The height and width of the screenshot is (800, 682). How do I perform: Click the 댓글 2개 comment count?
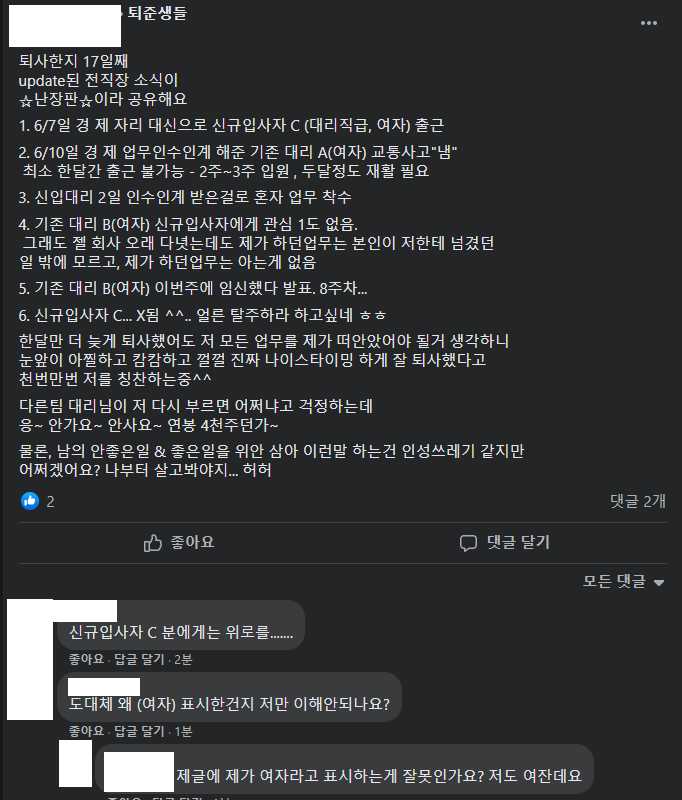pyautogui.click(x=638, y=501)
